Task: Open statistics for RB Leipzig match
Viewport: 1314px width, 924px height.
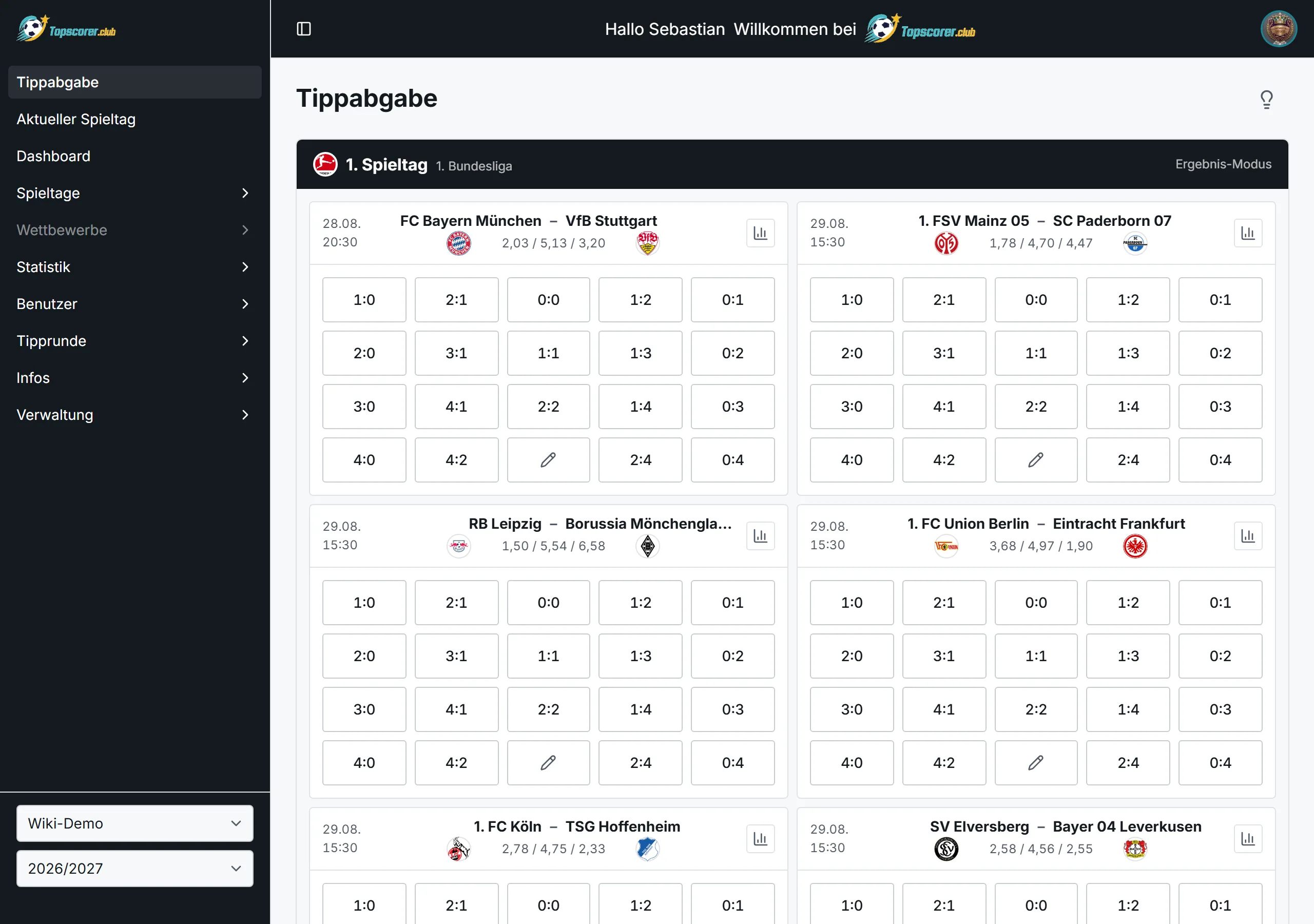Action: (x=760, y=536)
